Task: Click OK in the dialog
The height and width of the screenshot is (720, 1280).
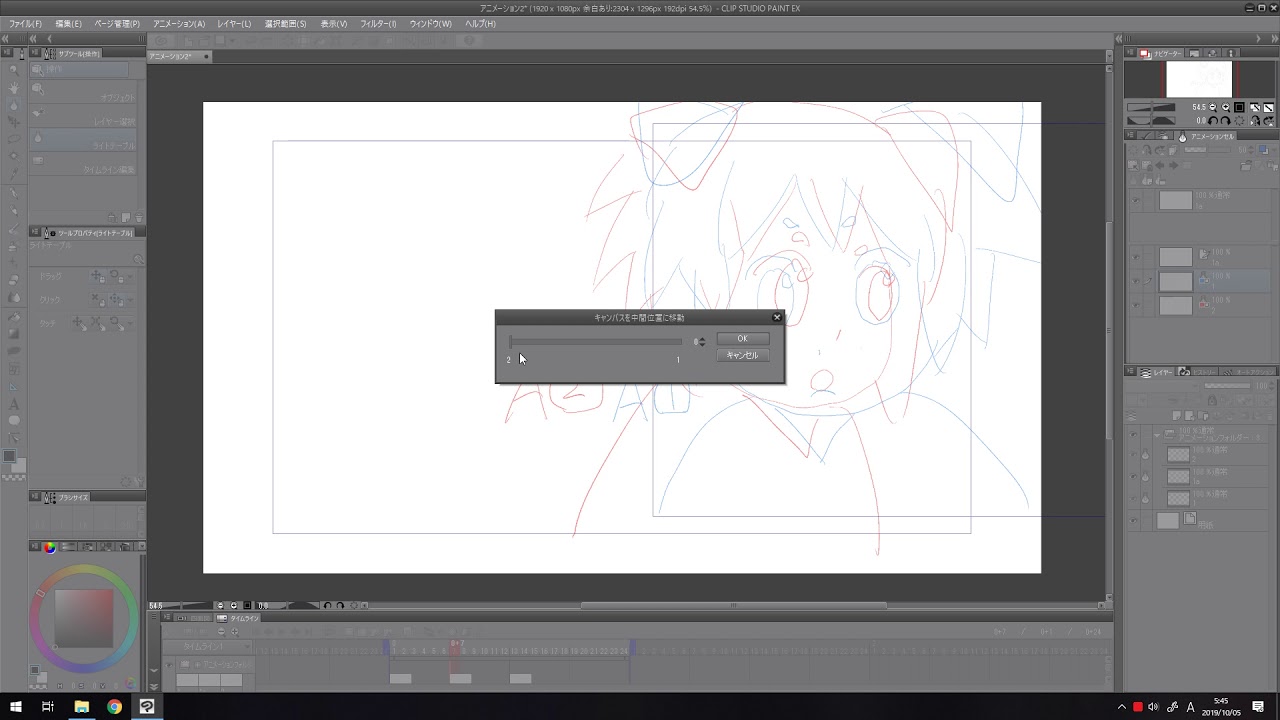Action: click(742, 339)
